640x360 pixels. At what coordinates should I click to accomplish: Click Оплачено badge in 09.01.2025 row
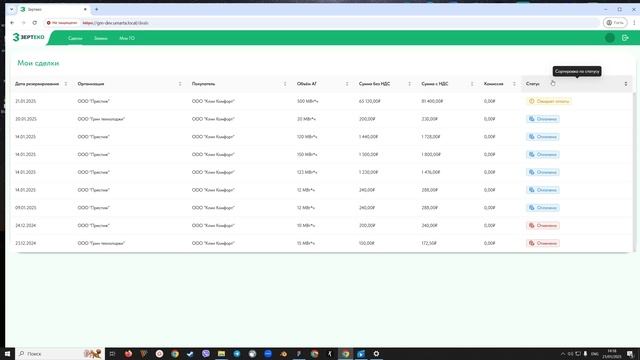[x=543, y=208]
